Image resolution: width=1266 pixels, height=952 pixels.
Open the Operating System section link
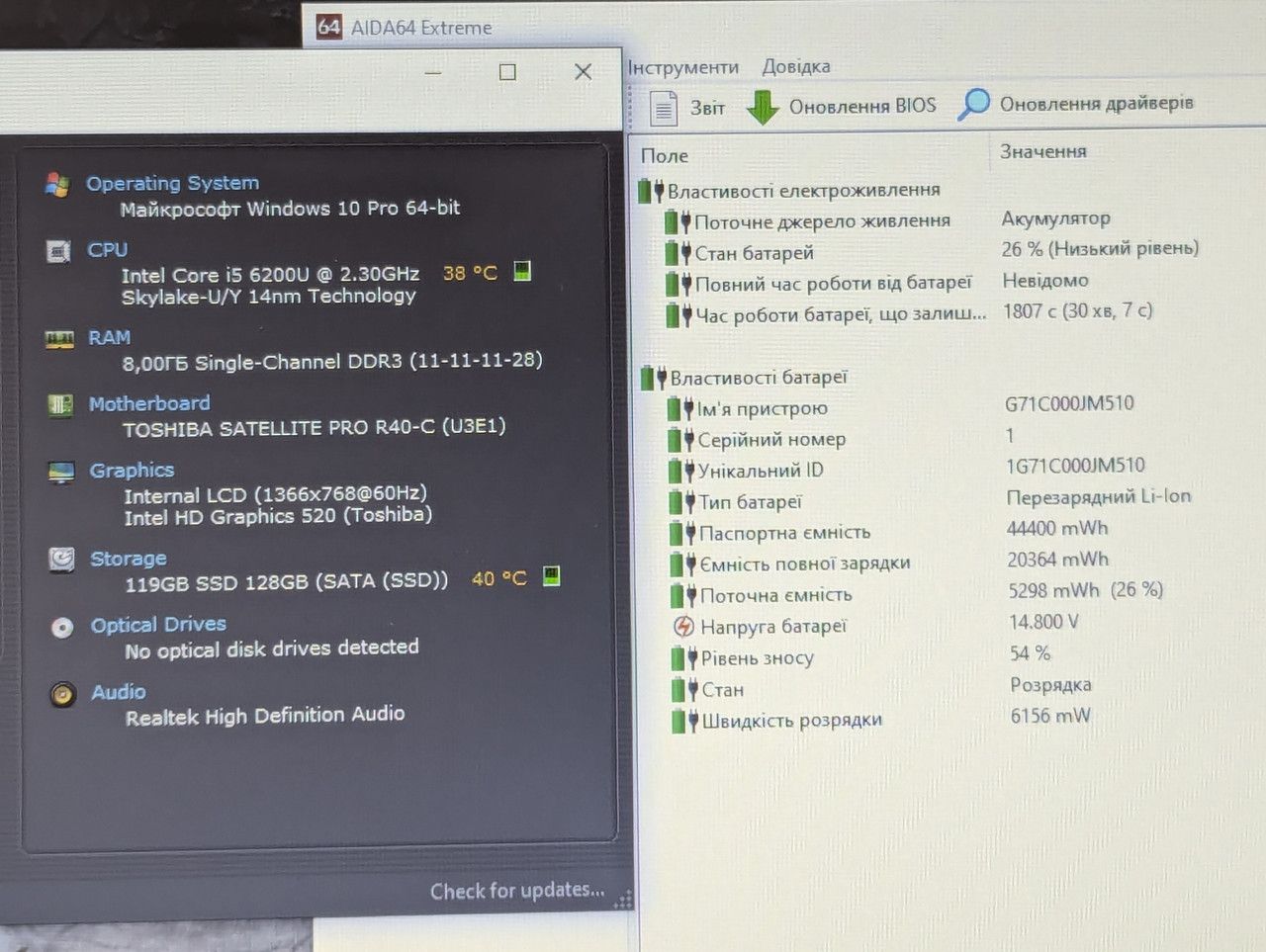coord(172,183)
